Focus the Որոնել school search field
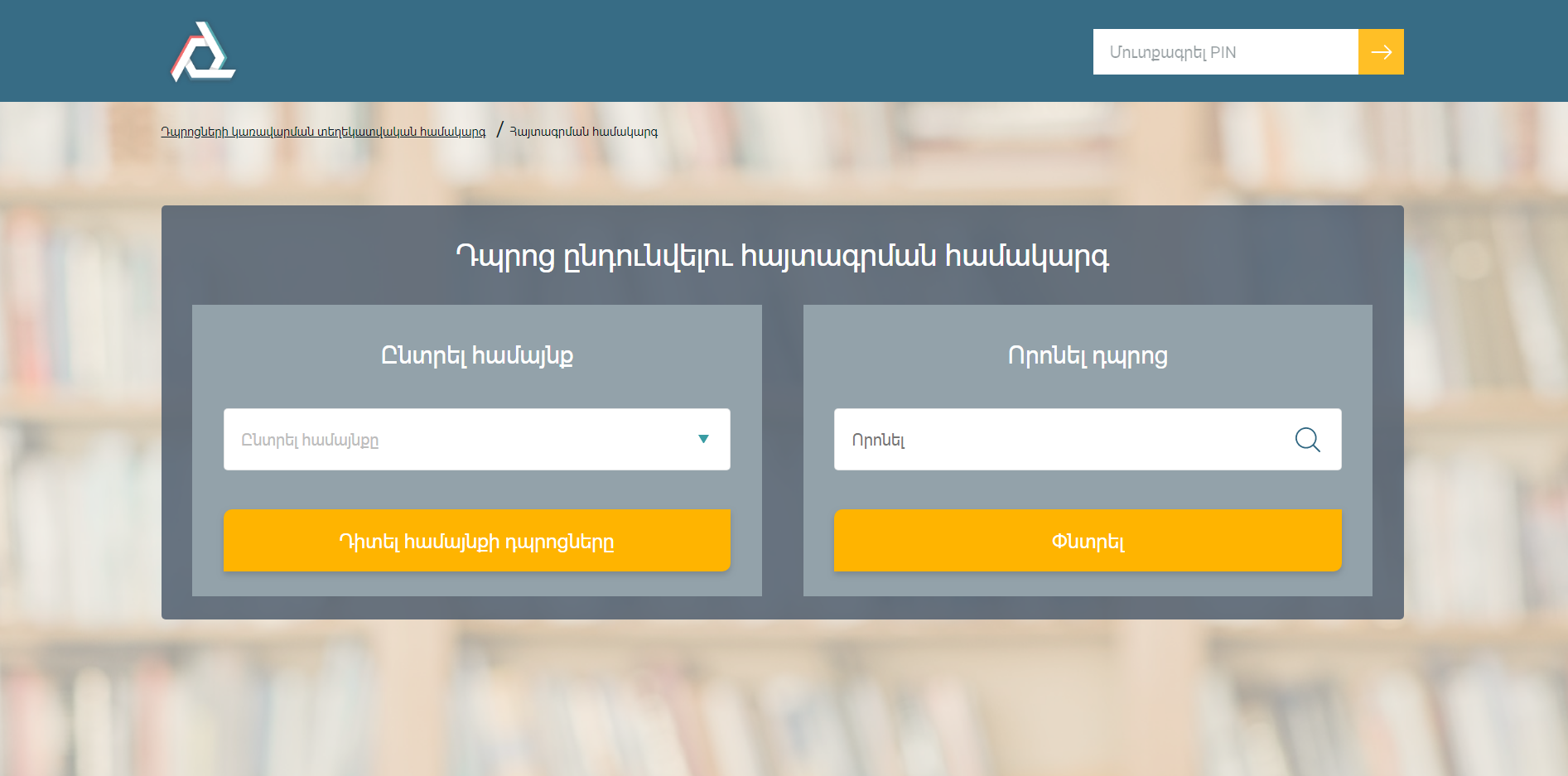The height and width of the screenshot is (776, 1568). tap(1087, 439)
